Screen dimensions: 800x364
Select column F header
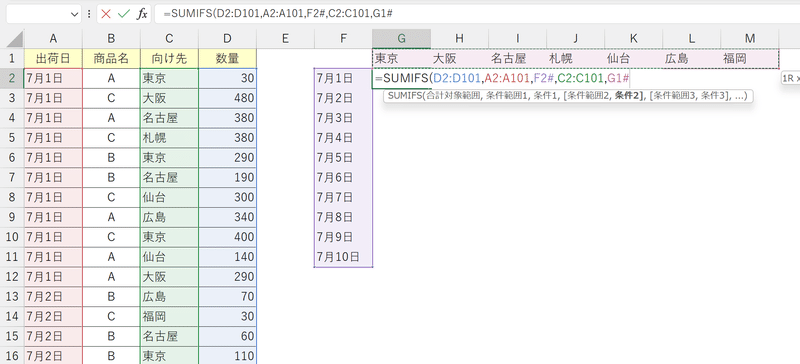coord(343,38)
